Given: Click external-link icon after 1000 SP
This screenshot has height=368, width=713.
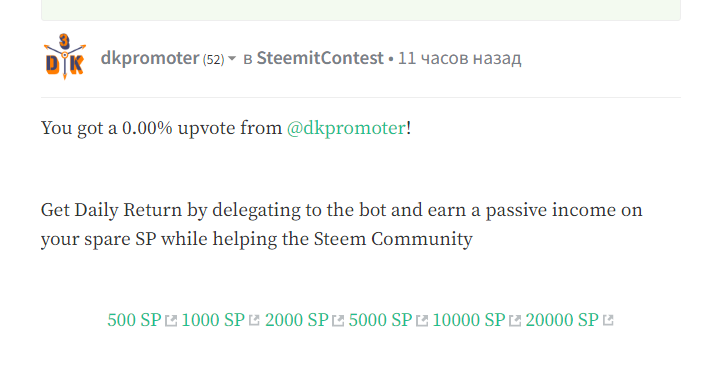Looking at the screenshot, I should click(x=254, y=321).
